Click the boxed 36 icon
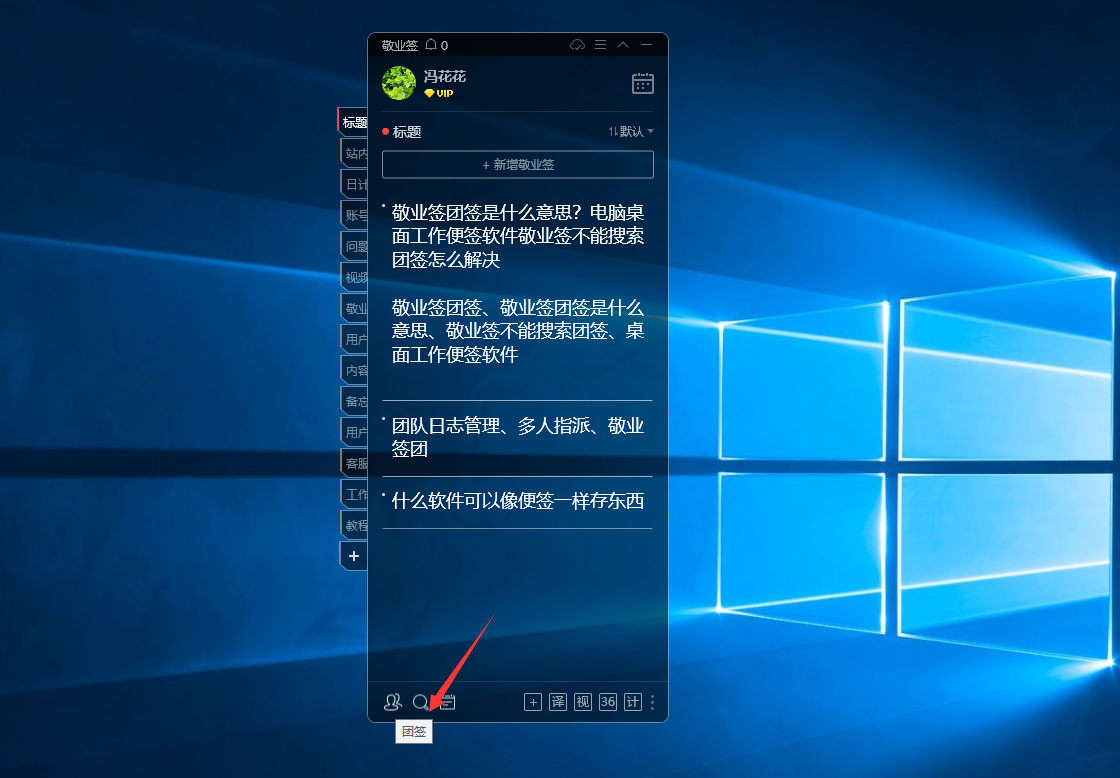The height and width of the screenshot is (778, 1120). [x=608, y=702]
